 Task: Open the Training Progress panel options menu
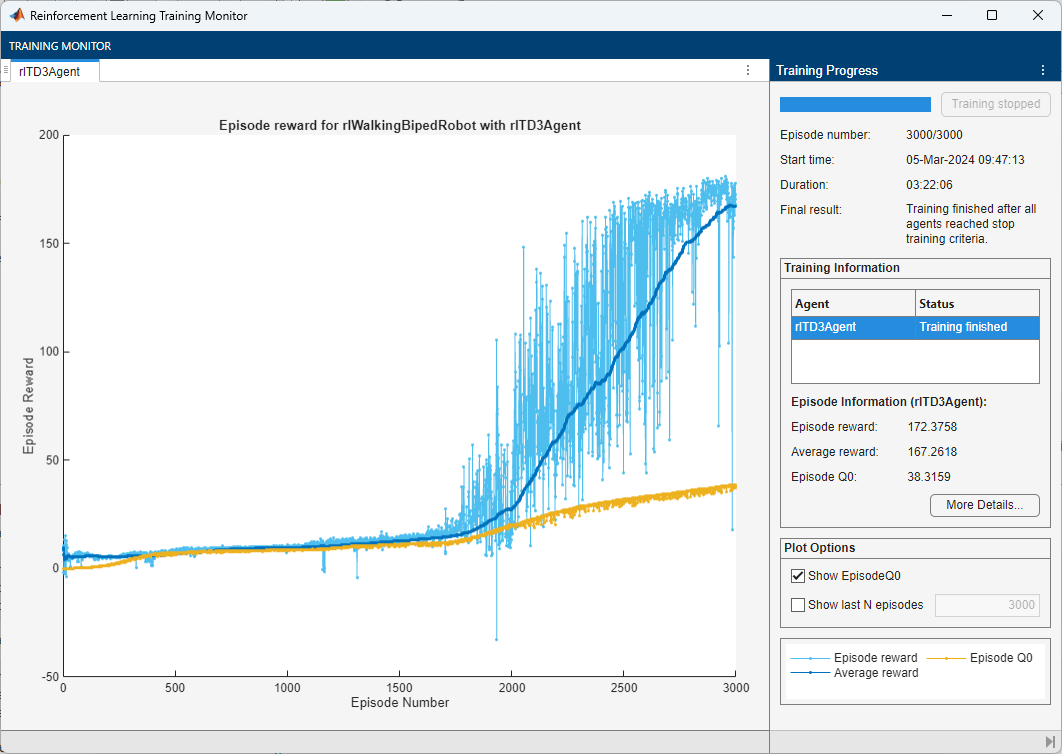coord(1044,71)
